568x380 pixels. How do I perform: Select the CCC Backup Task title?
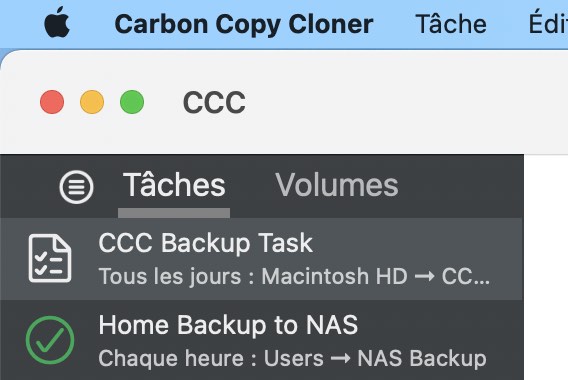click(x=205, y=243)
